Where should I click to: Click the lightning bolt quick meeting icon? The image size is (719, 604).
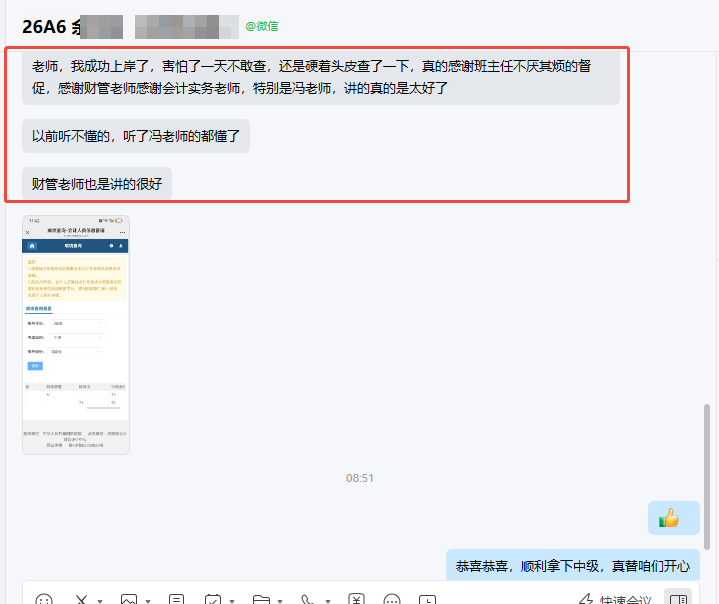tap(586, 600)
